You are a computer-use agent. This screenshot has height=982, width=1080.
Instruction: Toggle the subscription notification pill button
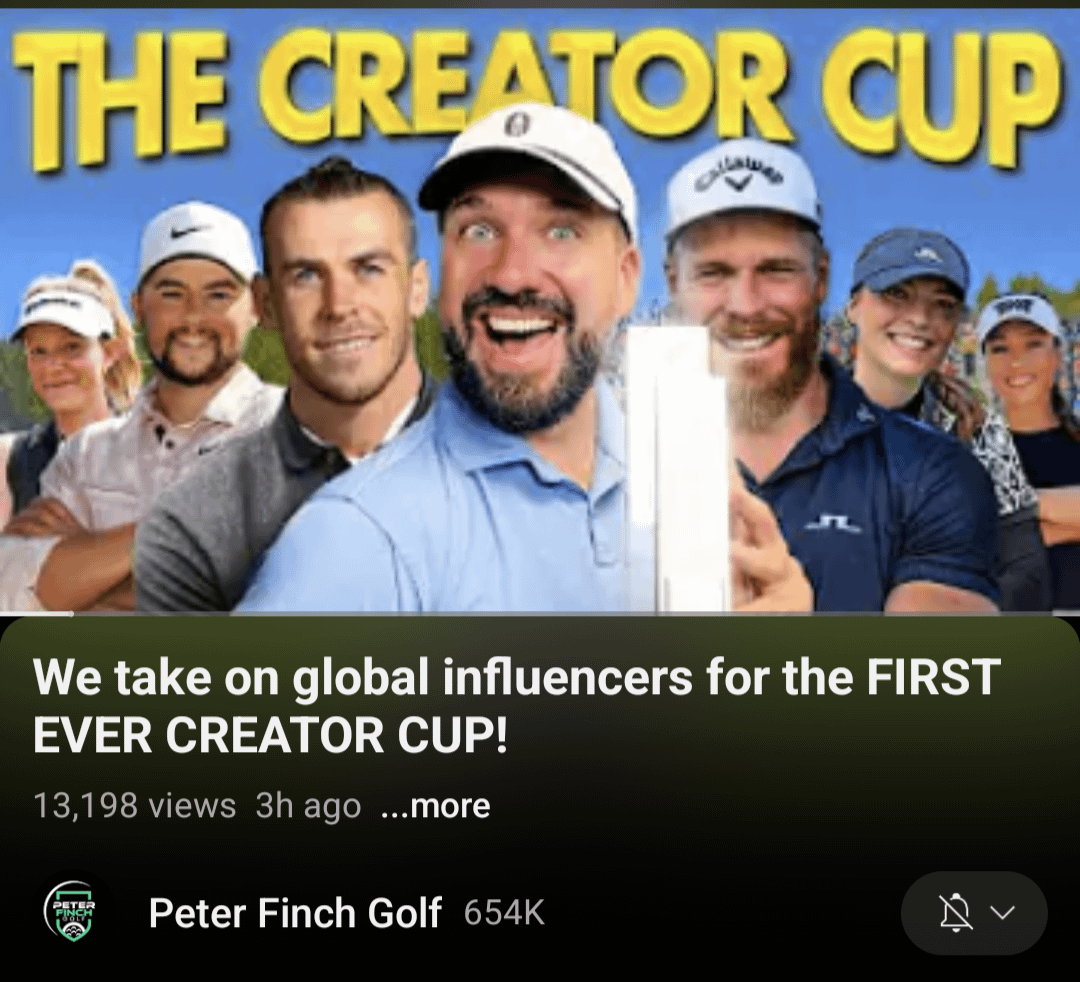click(974, 913)
